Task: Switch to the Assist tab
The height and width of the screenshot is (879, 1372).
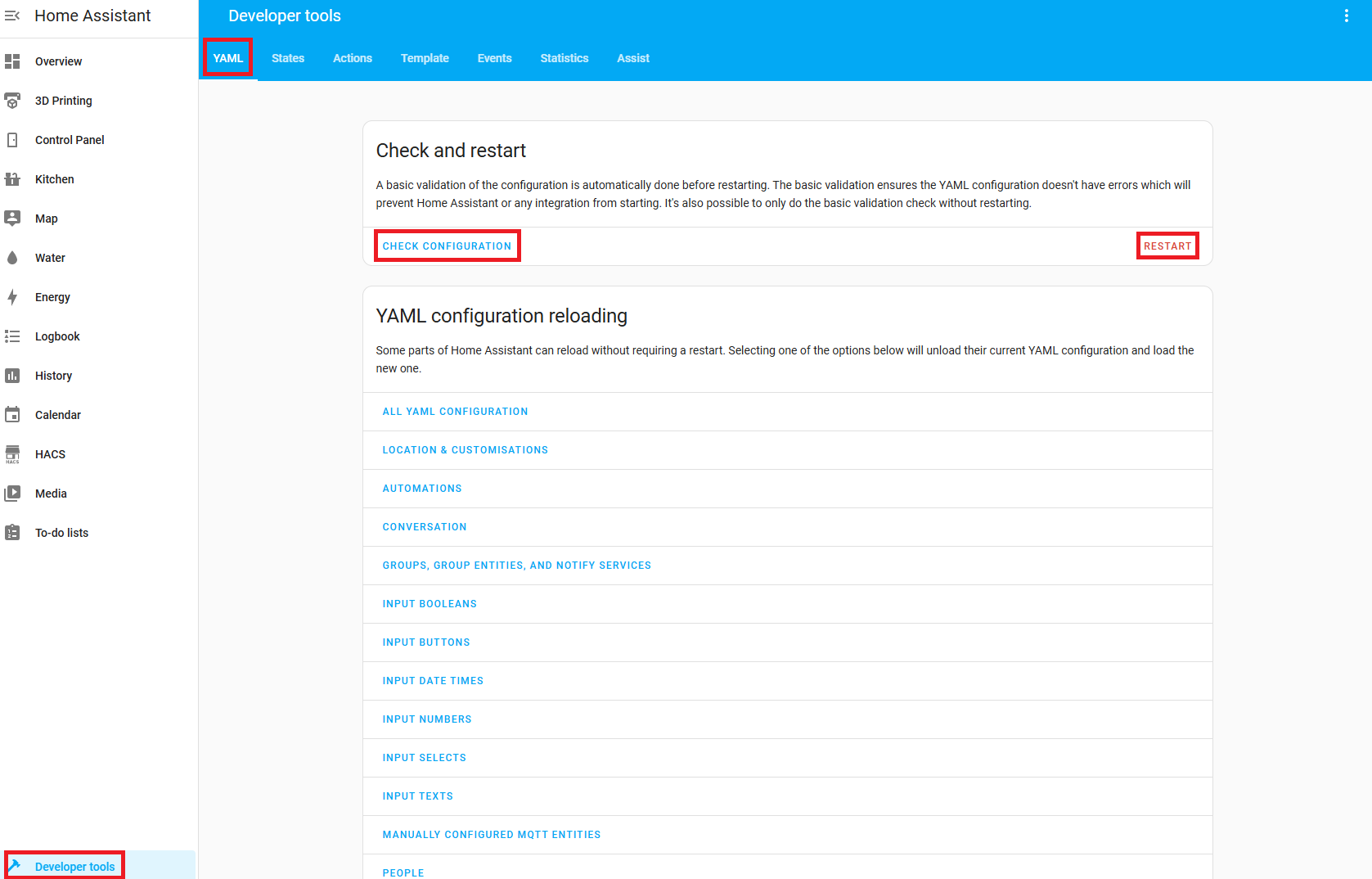Action: [x=632, y=58]
